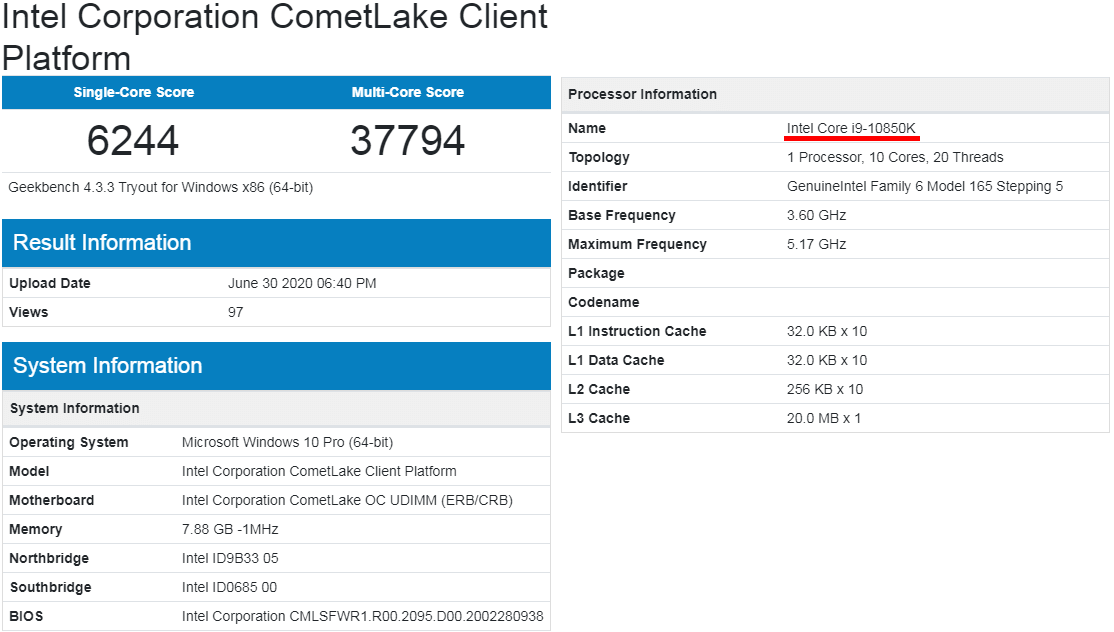This screenshot has height=632, width=1114.
Task: Select the L2 Cache value 256 KB x 10
Action: [x=825, y=390]
